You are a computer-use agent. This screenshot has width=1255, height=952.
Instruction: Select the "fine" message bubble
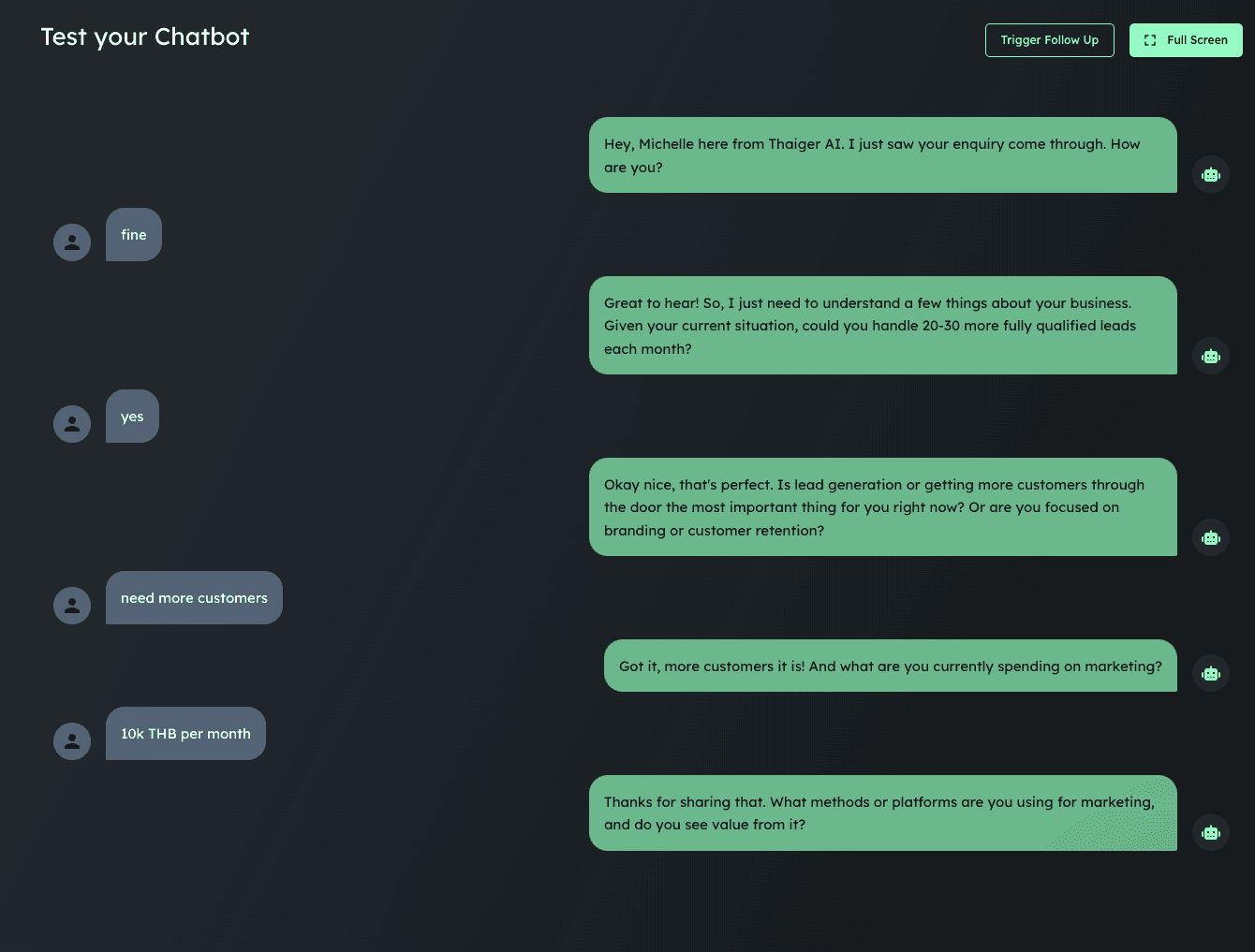pos(133,234)
